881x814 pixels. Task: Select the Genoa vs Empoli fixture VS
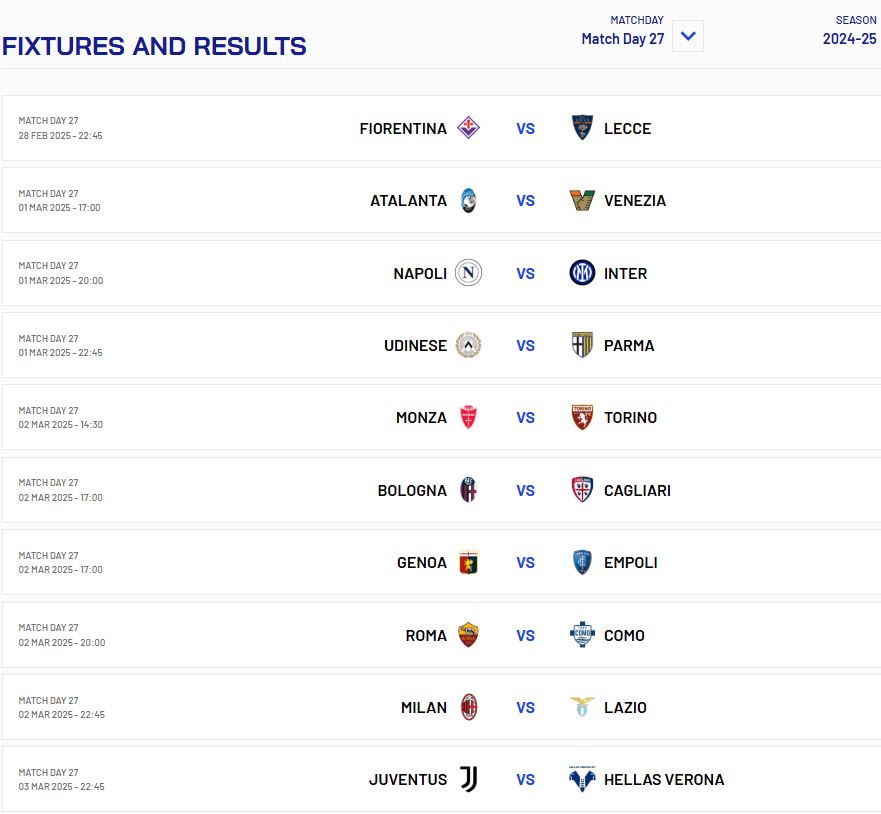[x=525, y=562]
